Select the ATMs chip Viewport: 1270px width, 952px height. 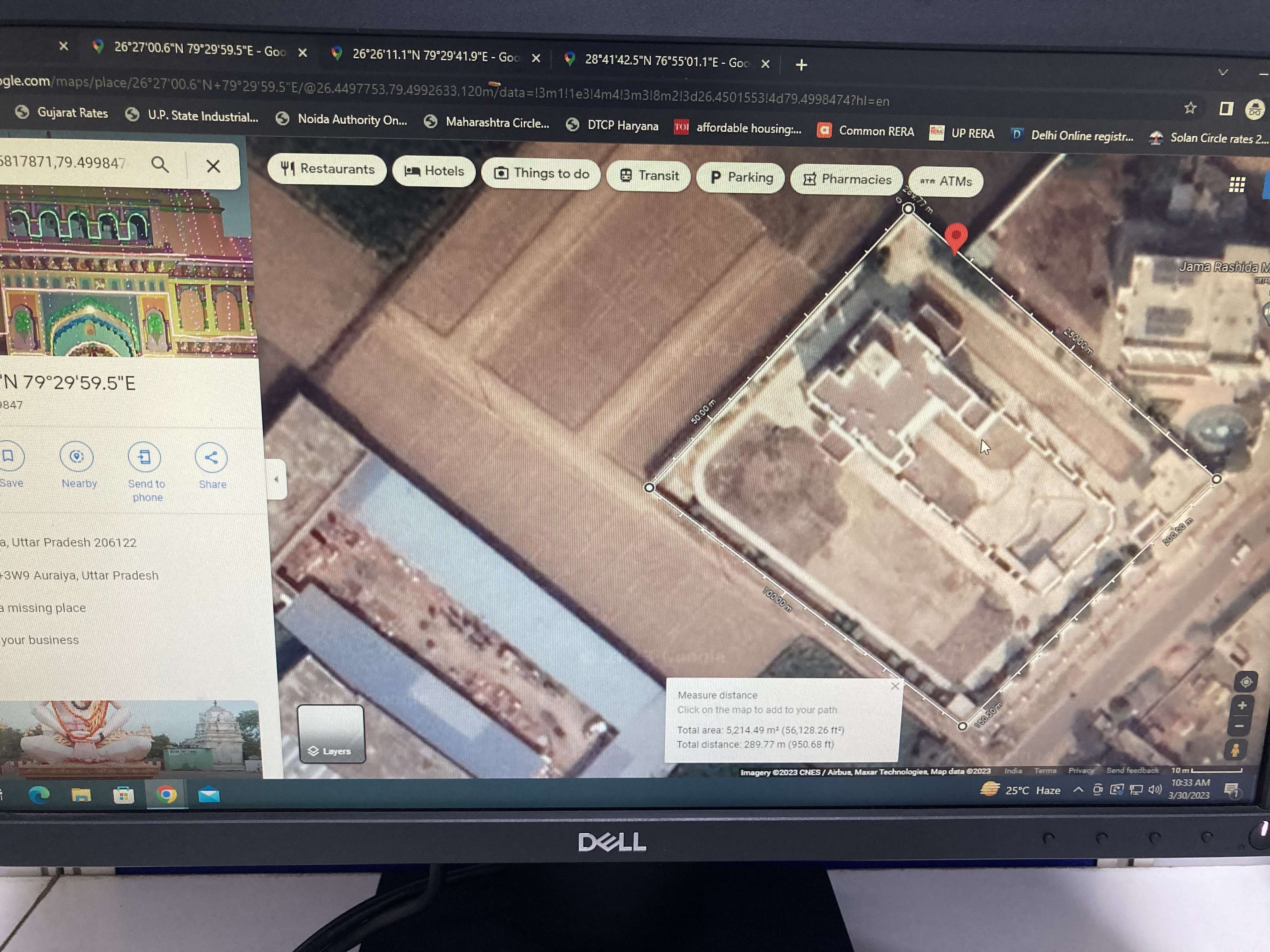946,181
